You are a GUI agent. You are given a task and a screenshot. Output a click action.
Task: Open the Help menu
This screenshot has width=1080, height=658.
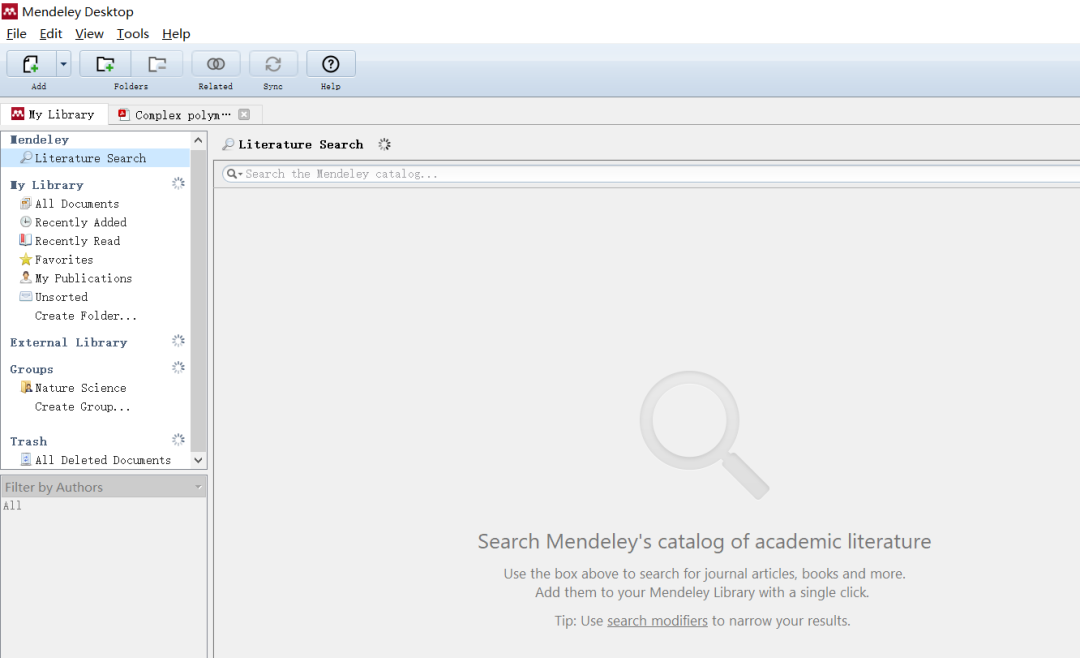(x=176, y=34)
